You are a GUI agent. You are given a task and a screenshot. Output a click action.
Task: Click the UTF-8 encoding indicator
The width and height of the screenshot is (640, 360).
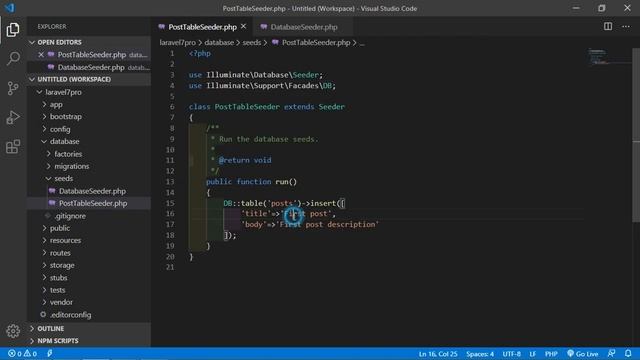(511, 354)
